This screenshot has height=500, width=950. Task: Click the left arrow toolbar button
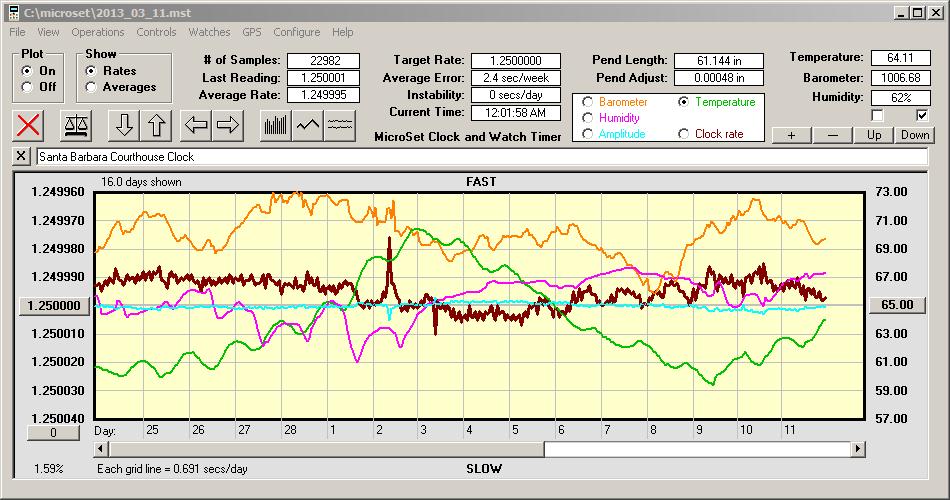coord(195,125)
